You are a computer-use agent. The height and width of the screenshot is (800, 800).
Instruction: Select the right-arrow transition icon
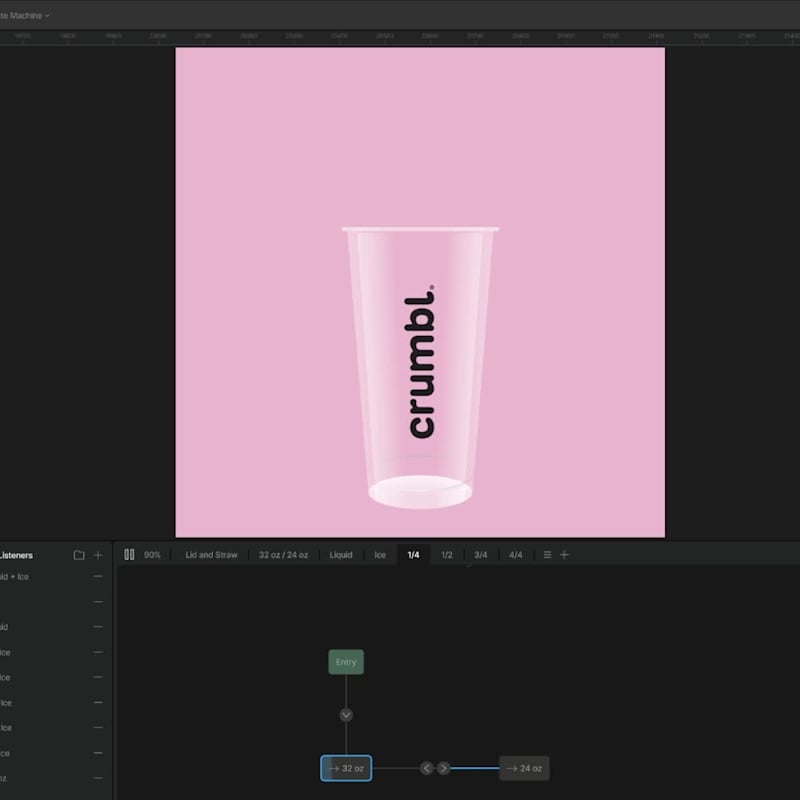[444, 768]
